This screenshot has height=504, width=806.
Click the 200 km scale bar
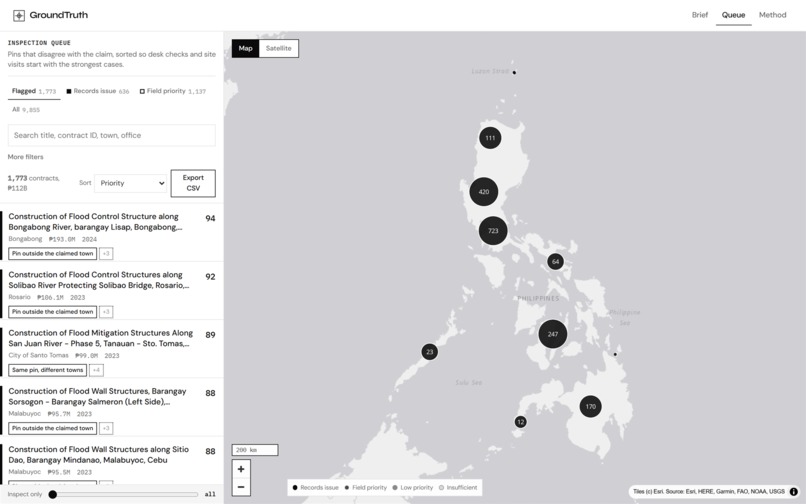(255, 450)
